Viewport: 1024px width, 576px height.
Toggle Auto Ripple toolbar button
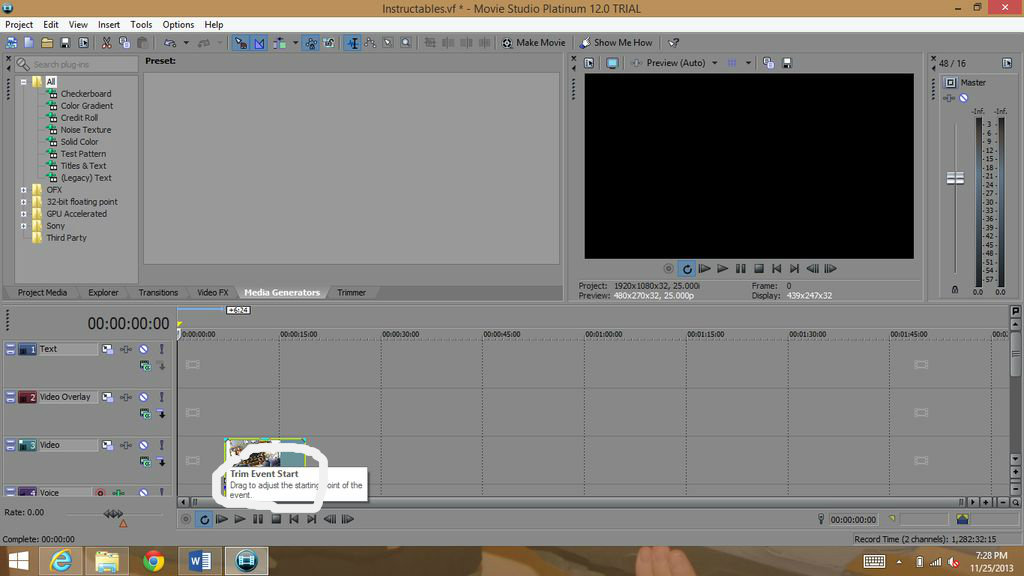(280, 43)
